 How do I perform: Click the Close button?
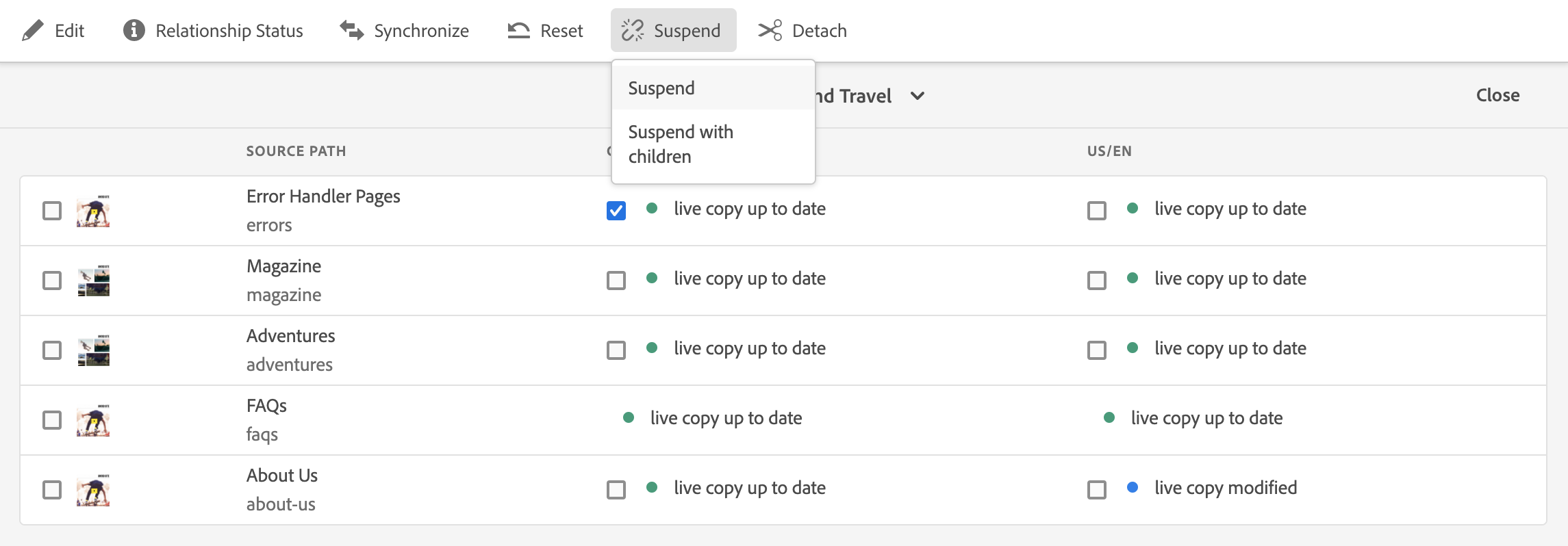point(1497,95)
